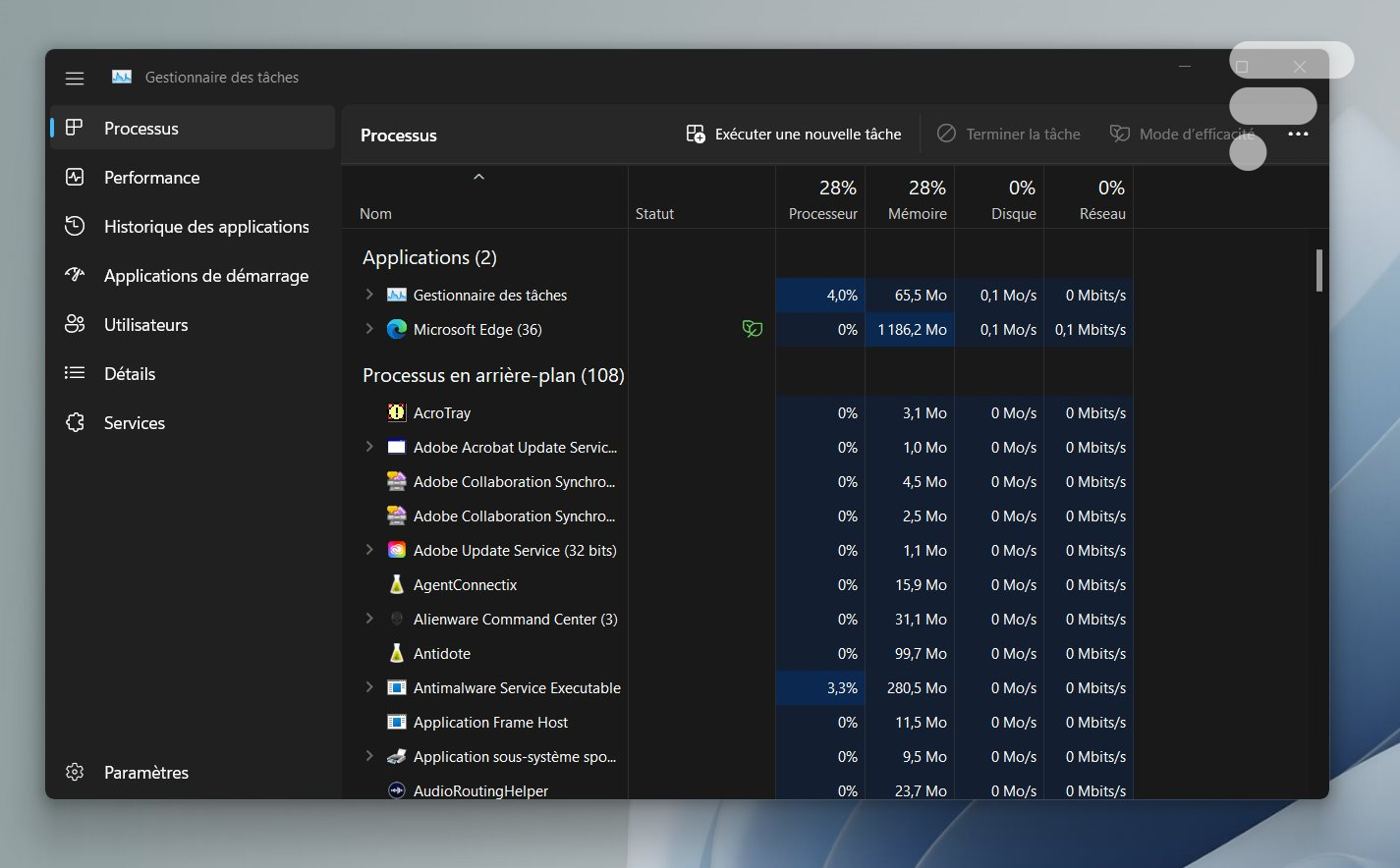The width and height of the screenshot is (1400, 868).
Task: Expand the Microsoft Edge (36) process group
Action: [369, 329]
